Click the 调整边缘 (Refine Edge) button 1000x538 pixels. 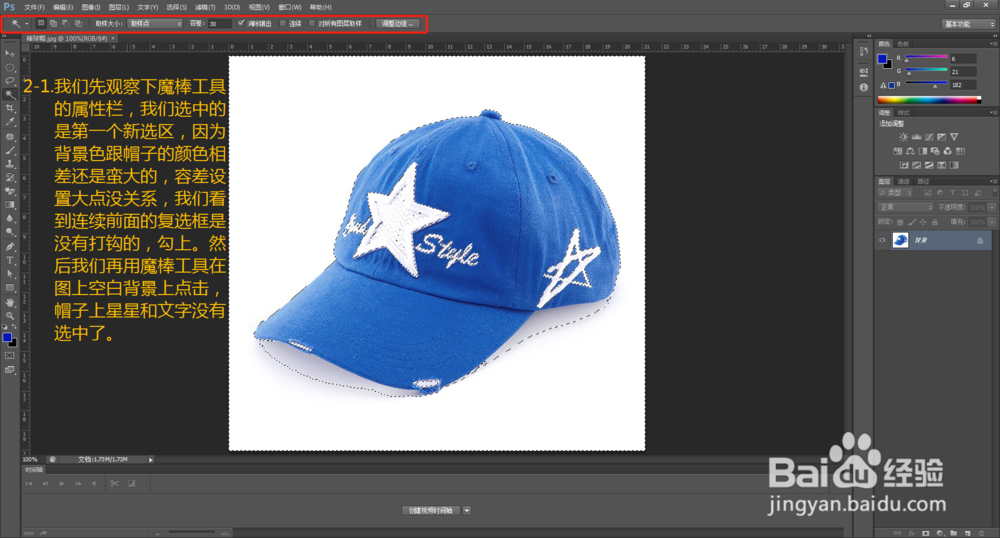[397, 24]
